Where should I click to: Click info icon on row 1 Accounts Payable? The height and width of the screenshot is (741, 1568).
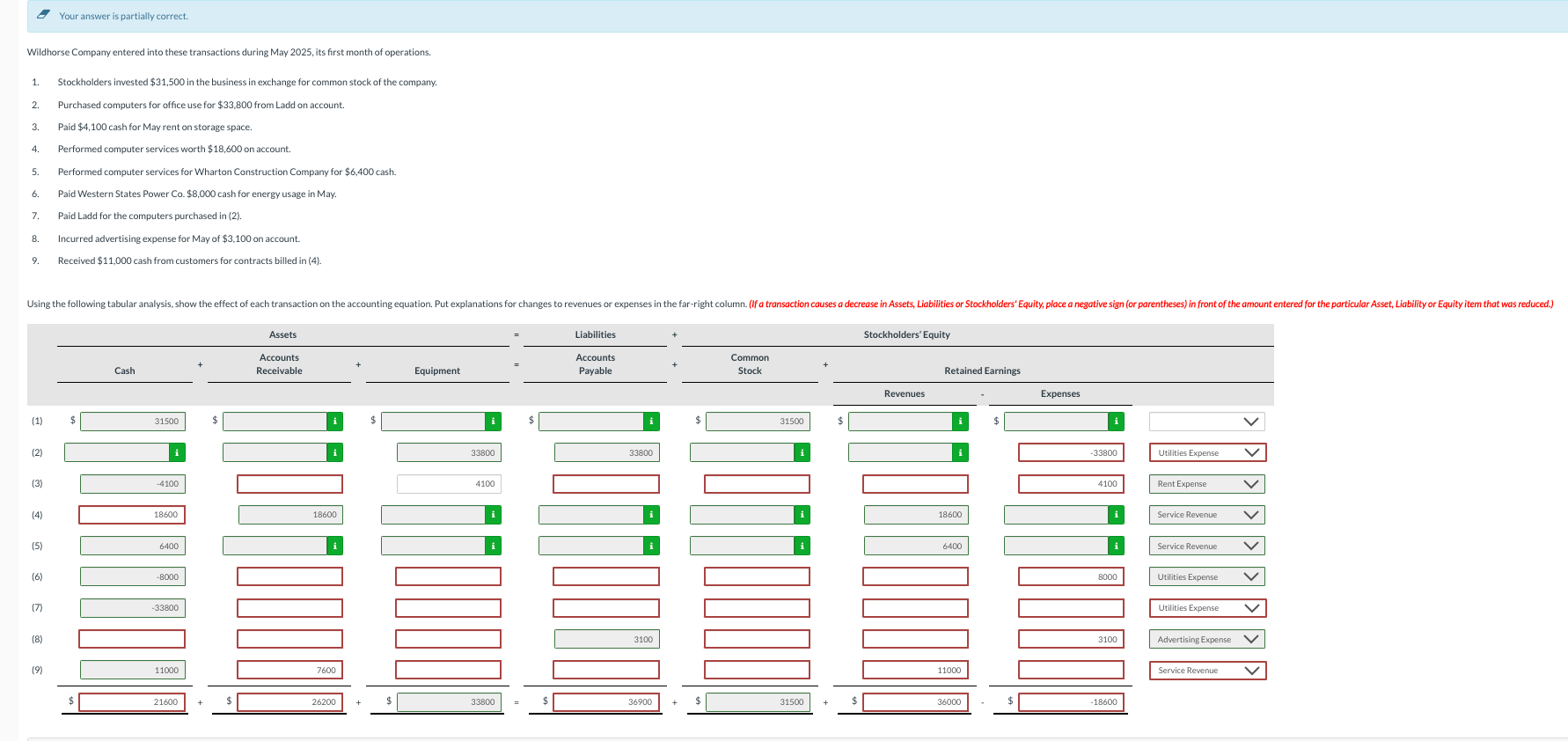pos(651,422)
